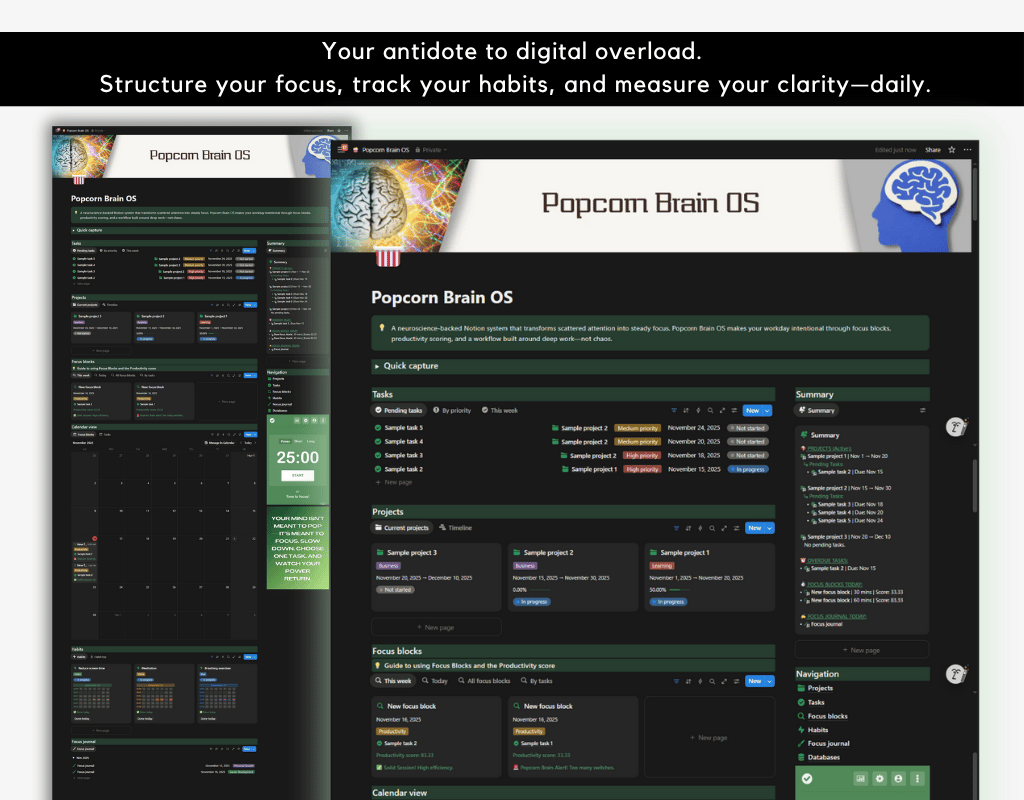Click the user account icon in timer widget
The image size is (1024, 800).
pos(898,778)
